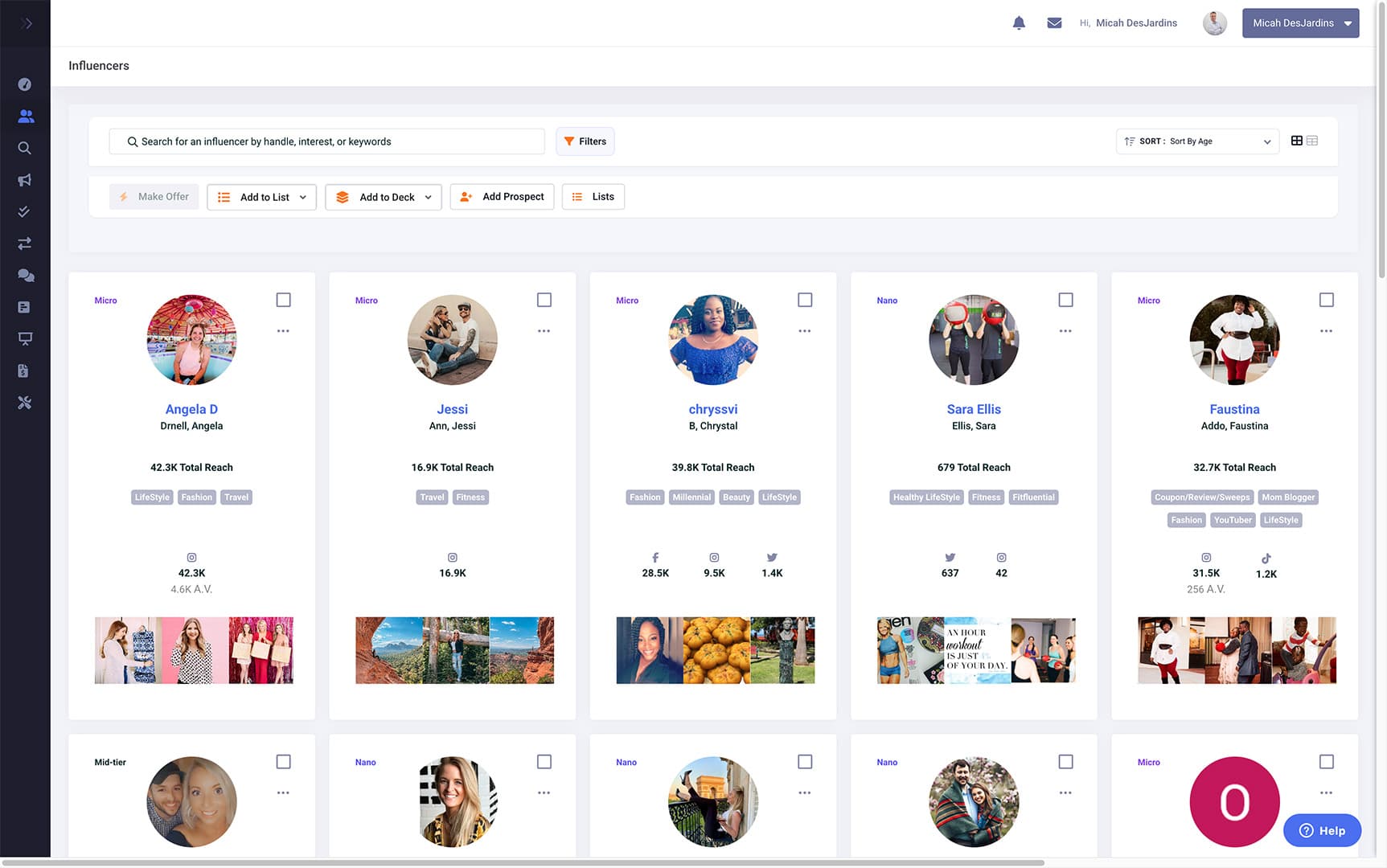Open the megaphone campaigns icon in sidebar
1387x868 pixels.
pyautogui.click(x=25, y=180)
